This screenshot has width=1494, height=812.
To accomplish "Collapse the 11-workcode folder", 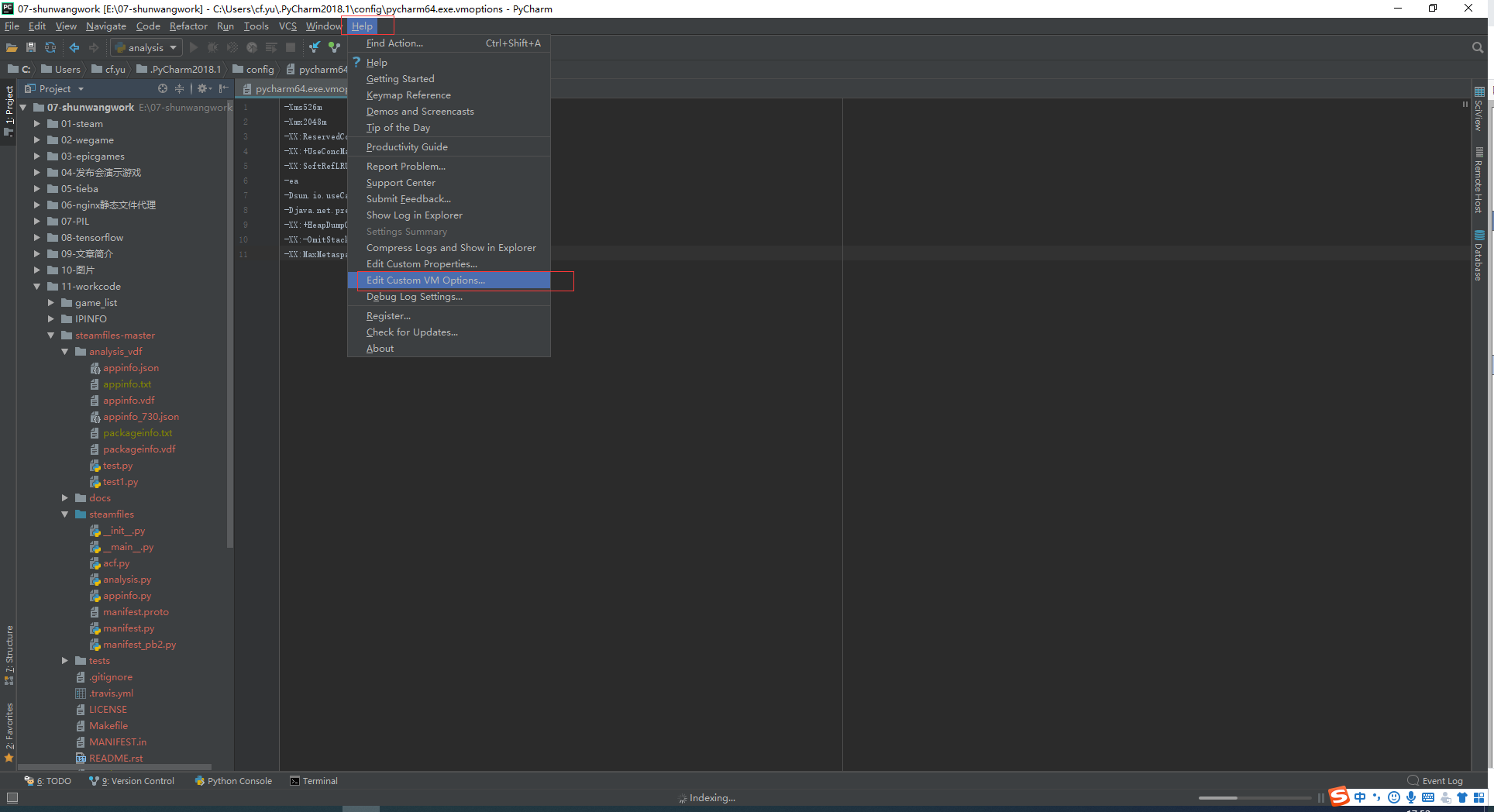I will 36,287.
